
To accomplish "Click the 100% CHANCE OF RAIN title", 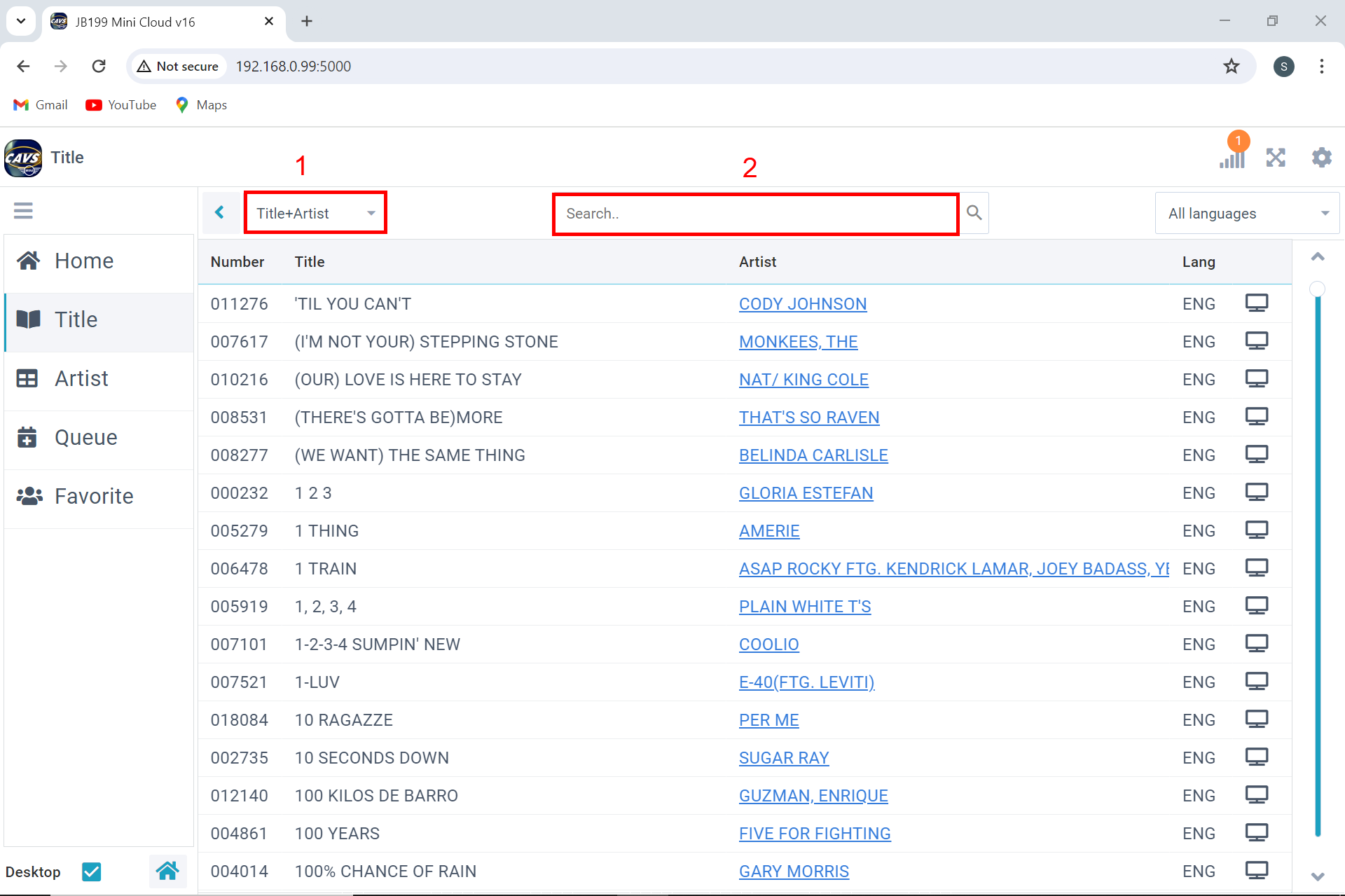I will 385,871.
